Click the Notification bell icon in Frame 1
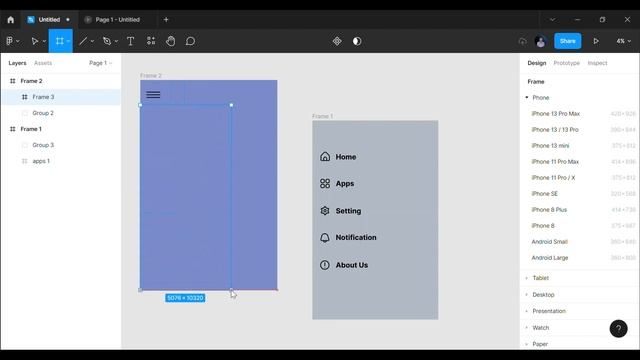 point(325,238)
